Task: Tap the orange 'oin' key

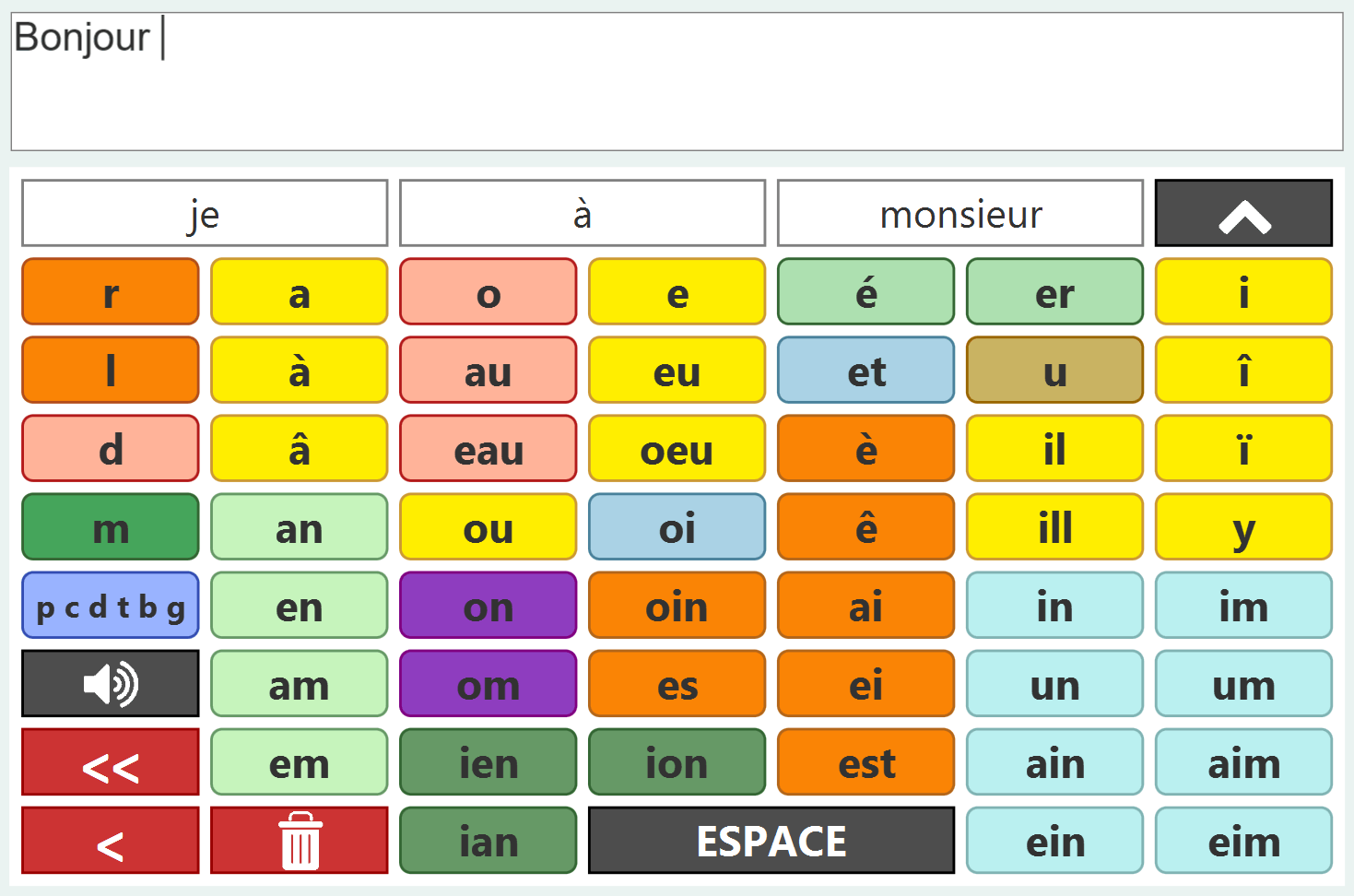Action: [677, 606]
